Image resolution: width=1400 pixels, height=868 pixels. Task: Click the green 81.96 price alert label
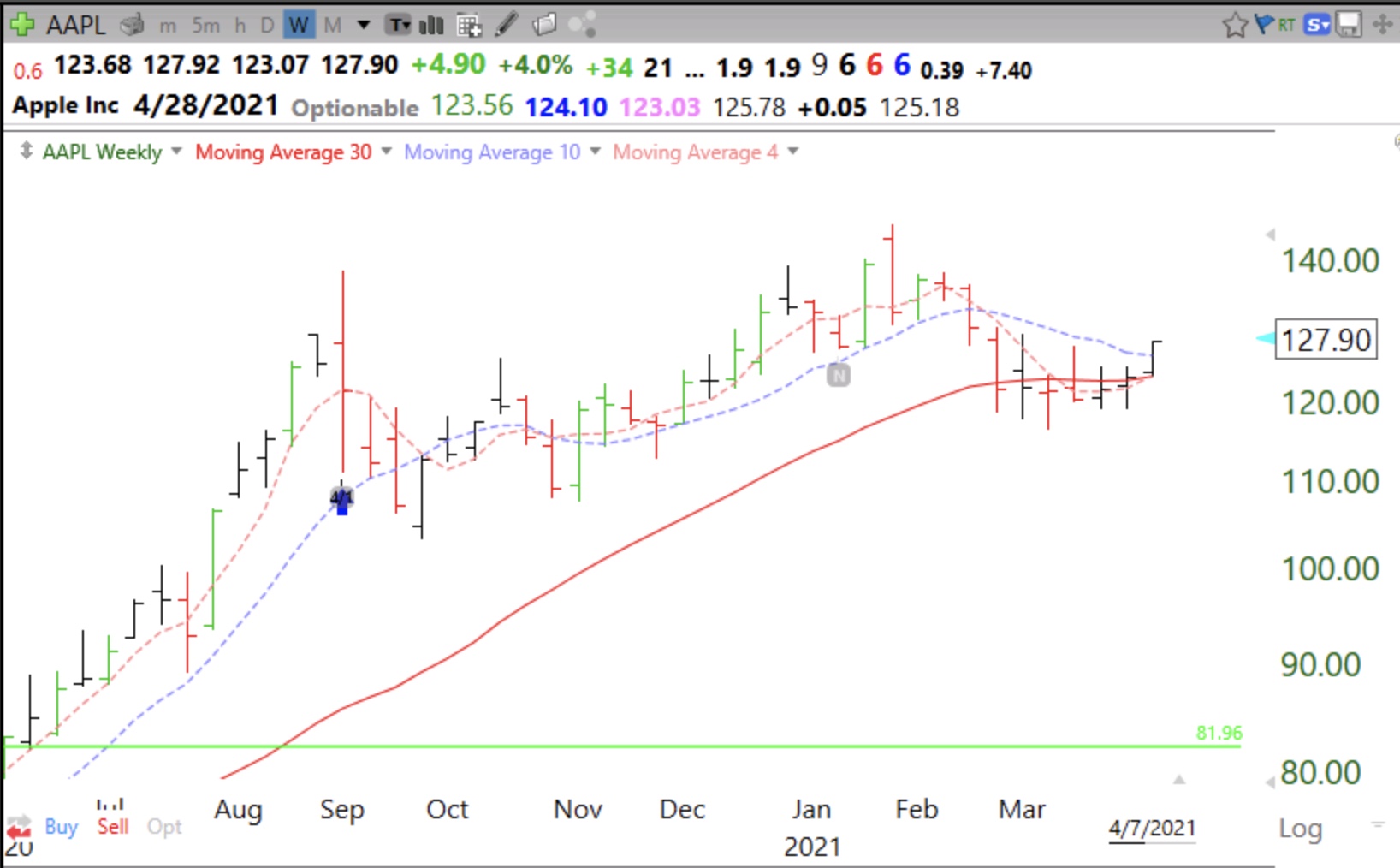(1219, 733)
